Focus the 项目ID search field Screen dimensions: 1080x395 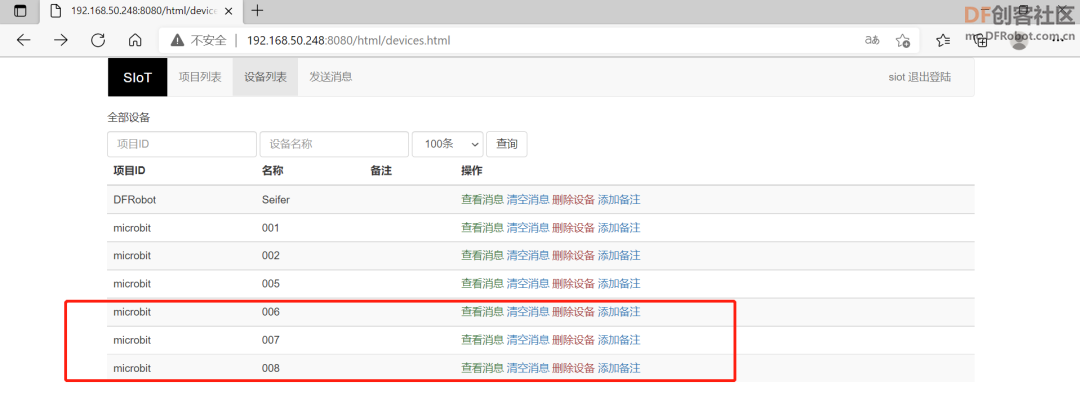pyautogui.click(x=182, y=144)
